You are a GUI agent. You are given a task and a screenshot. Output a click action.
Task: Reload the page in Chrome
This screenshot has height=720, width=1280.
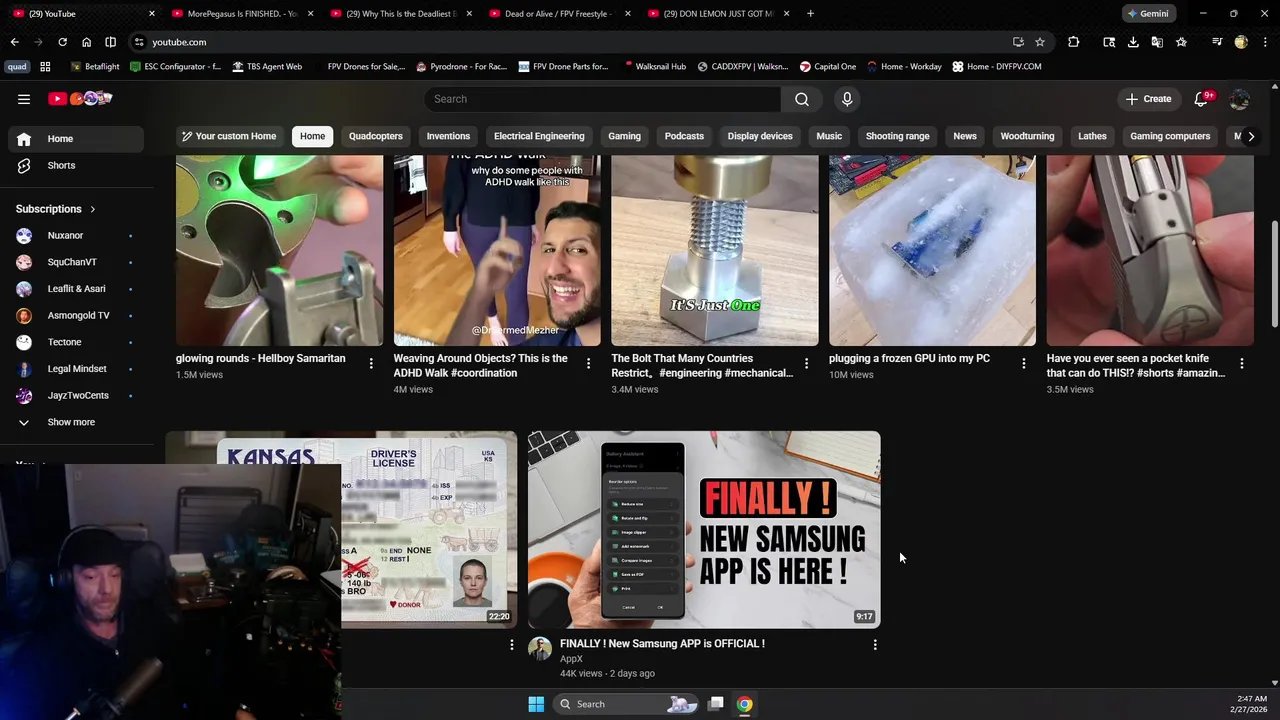(62, 42)
